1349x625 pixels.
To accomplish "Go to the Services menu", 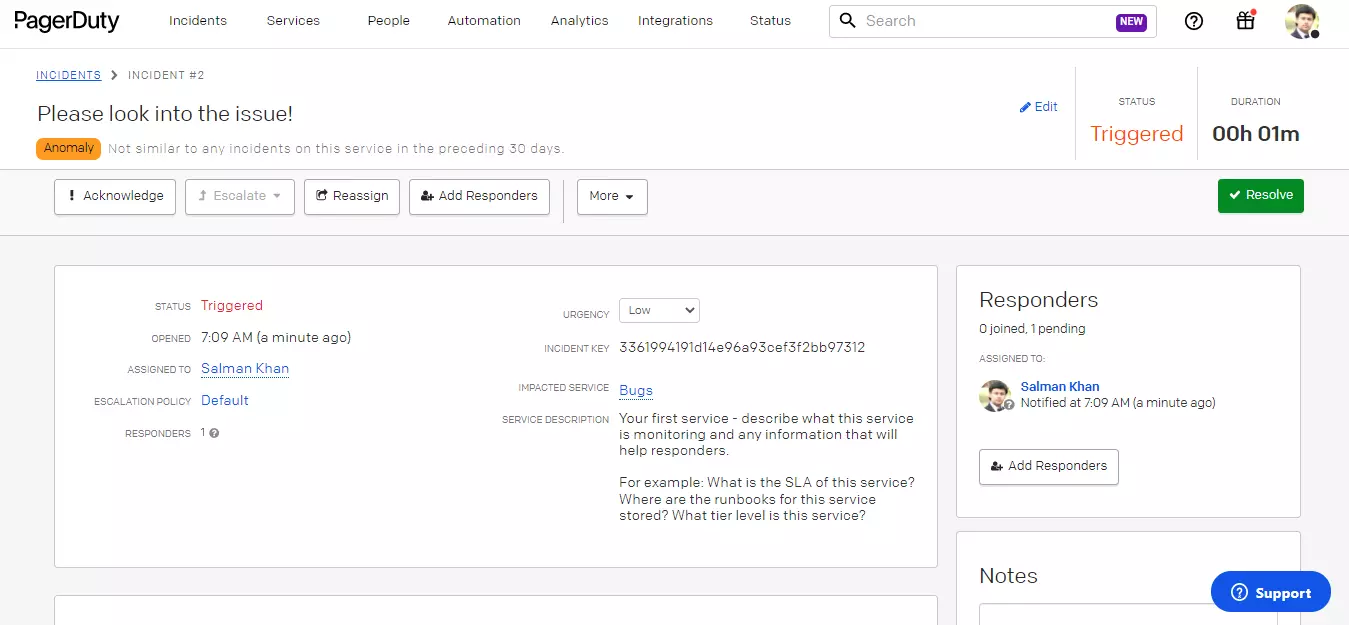I will point(293,21).
